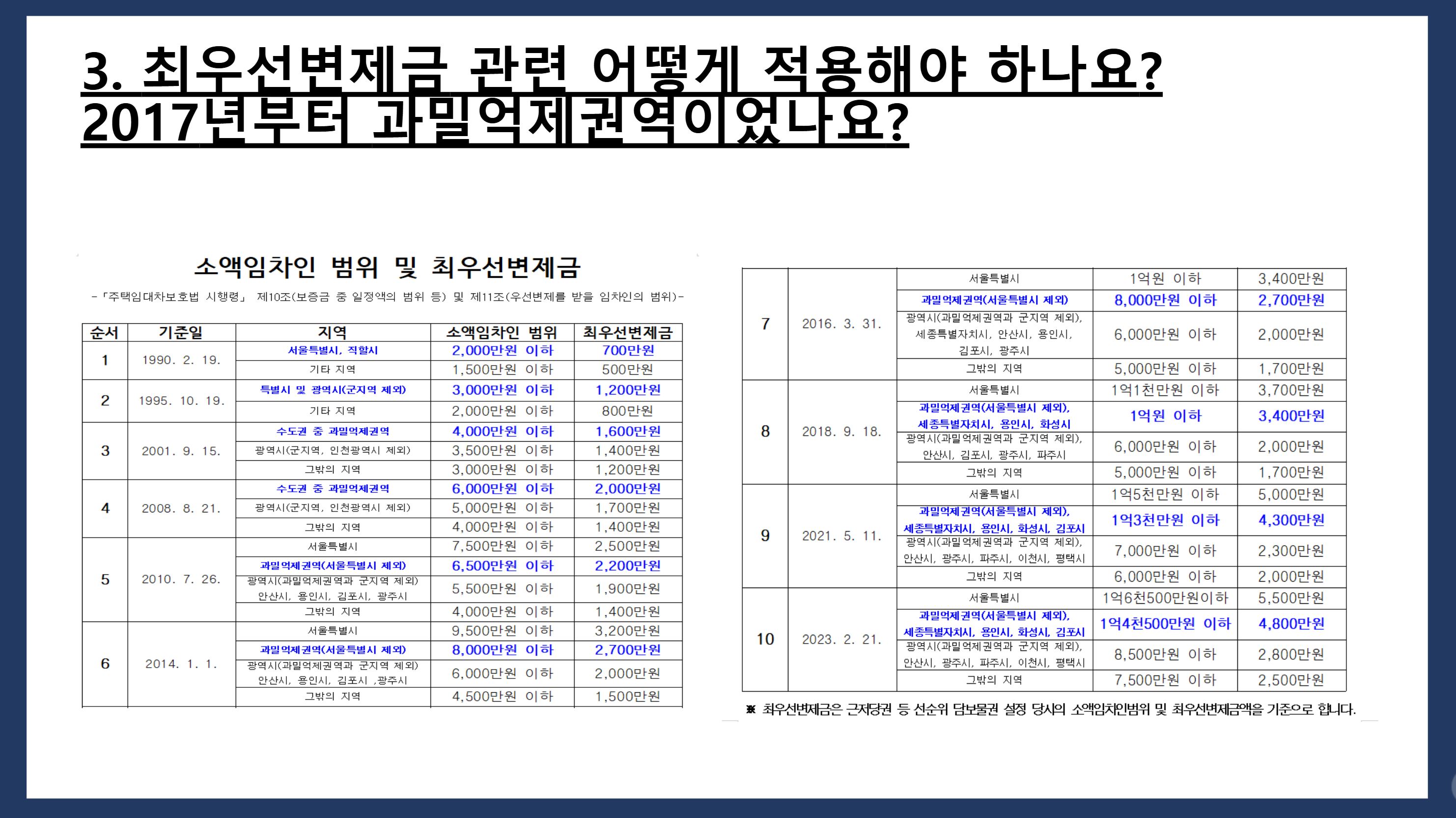Image resolution: width=1456 pixels, height=818 pixels.
Task: Click the date cell 2023. 2. 21.
Action: (x=841, y=640)
